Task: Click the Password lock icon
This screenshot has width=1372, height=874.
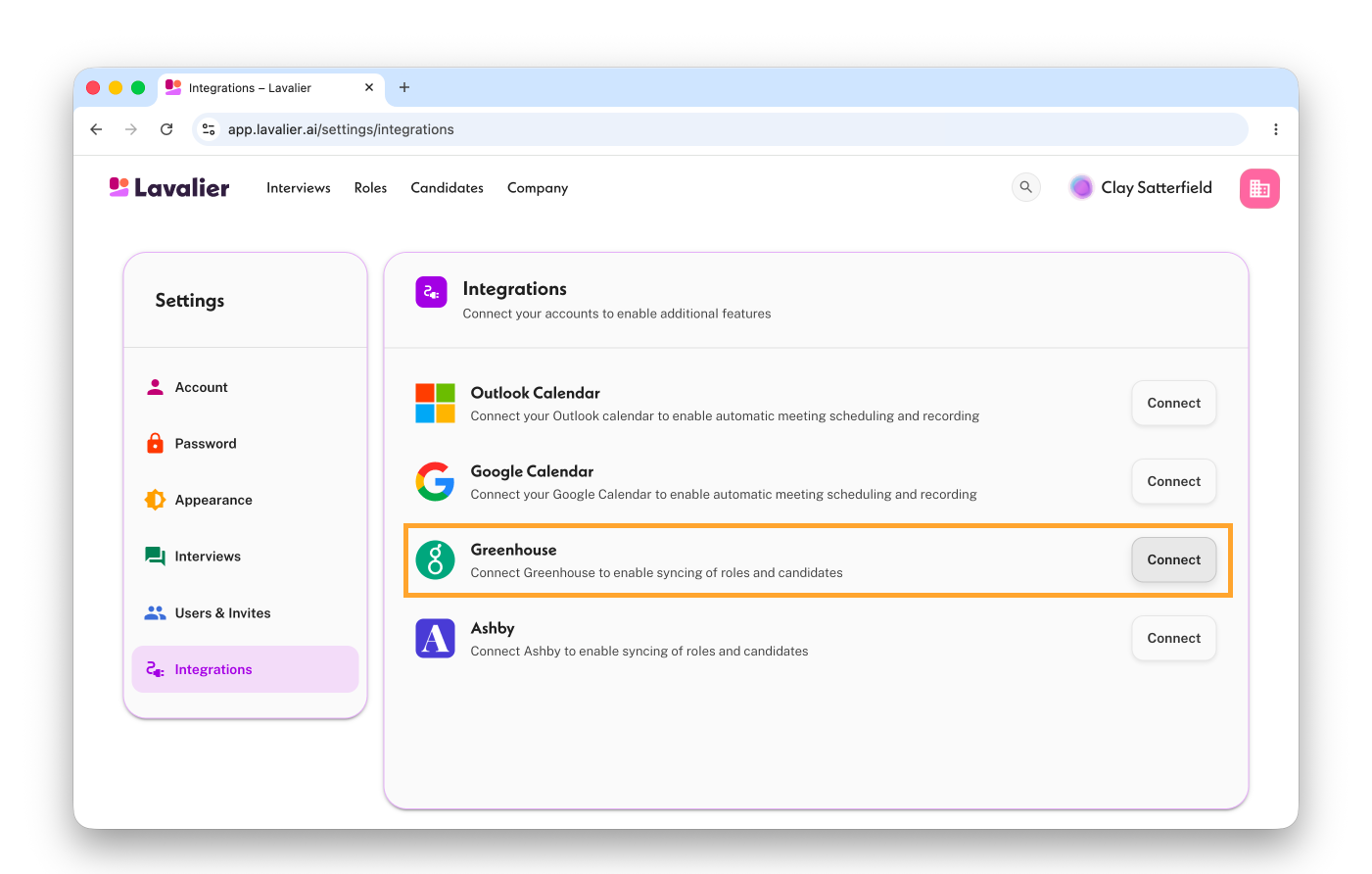Action: [155, 443]
